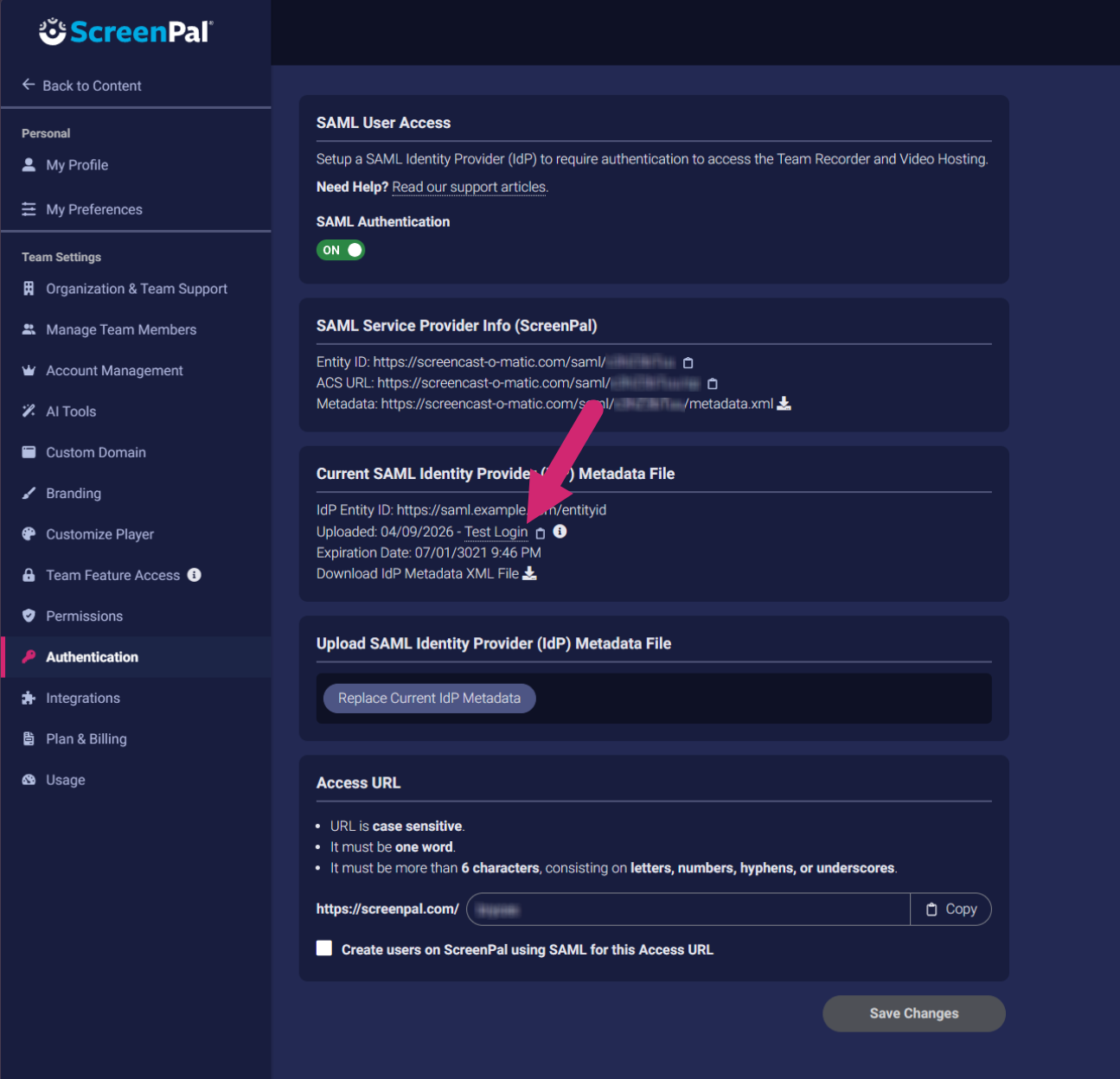Click the ScreenPal logo
Viewport: 1120px width, 1079px height.
tap(125, 31)
